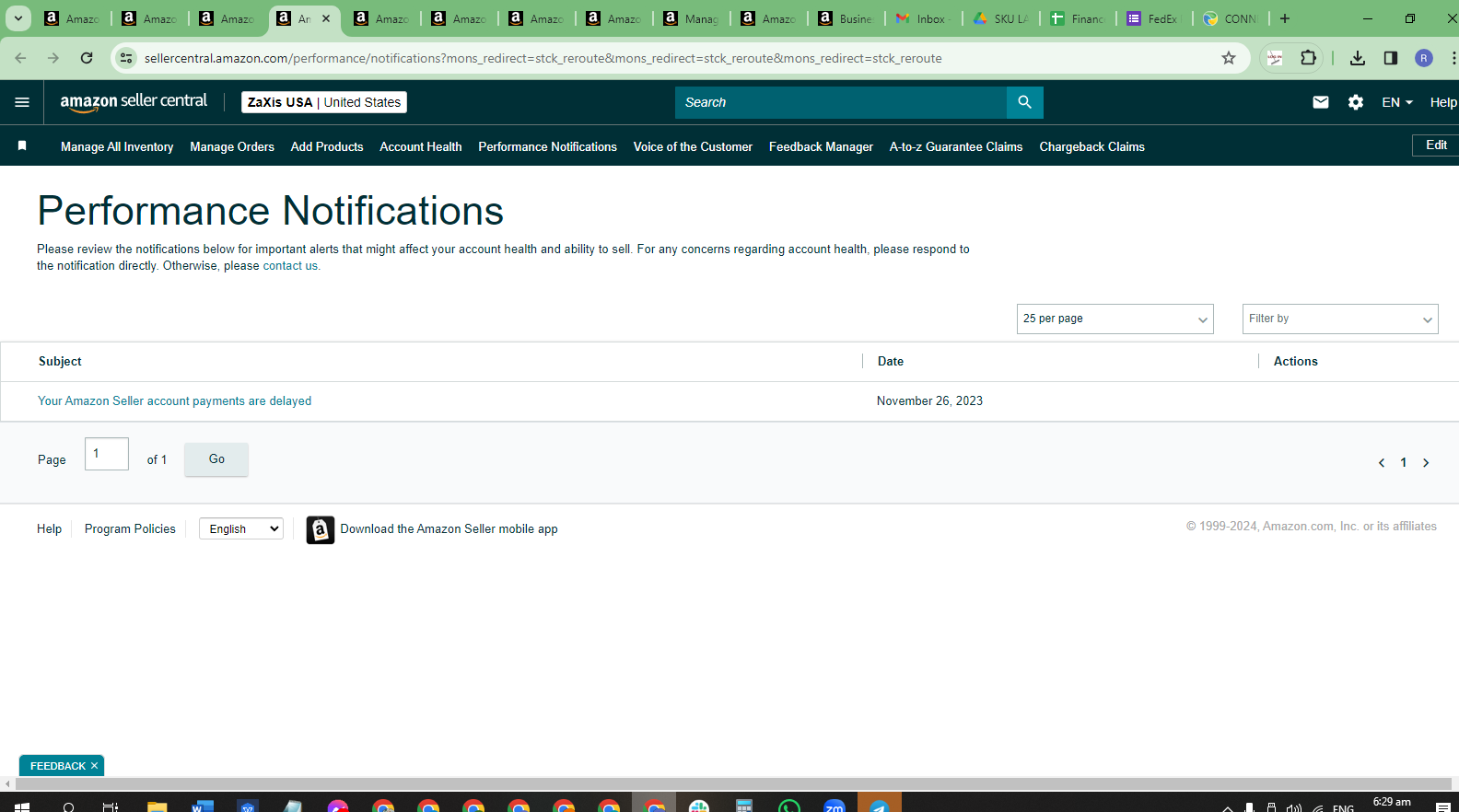Click Download the Amazon Seller mobile app
Screen dimensions: 1459x812
pos(449,529)
